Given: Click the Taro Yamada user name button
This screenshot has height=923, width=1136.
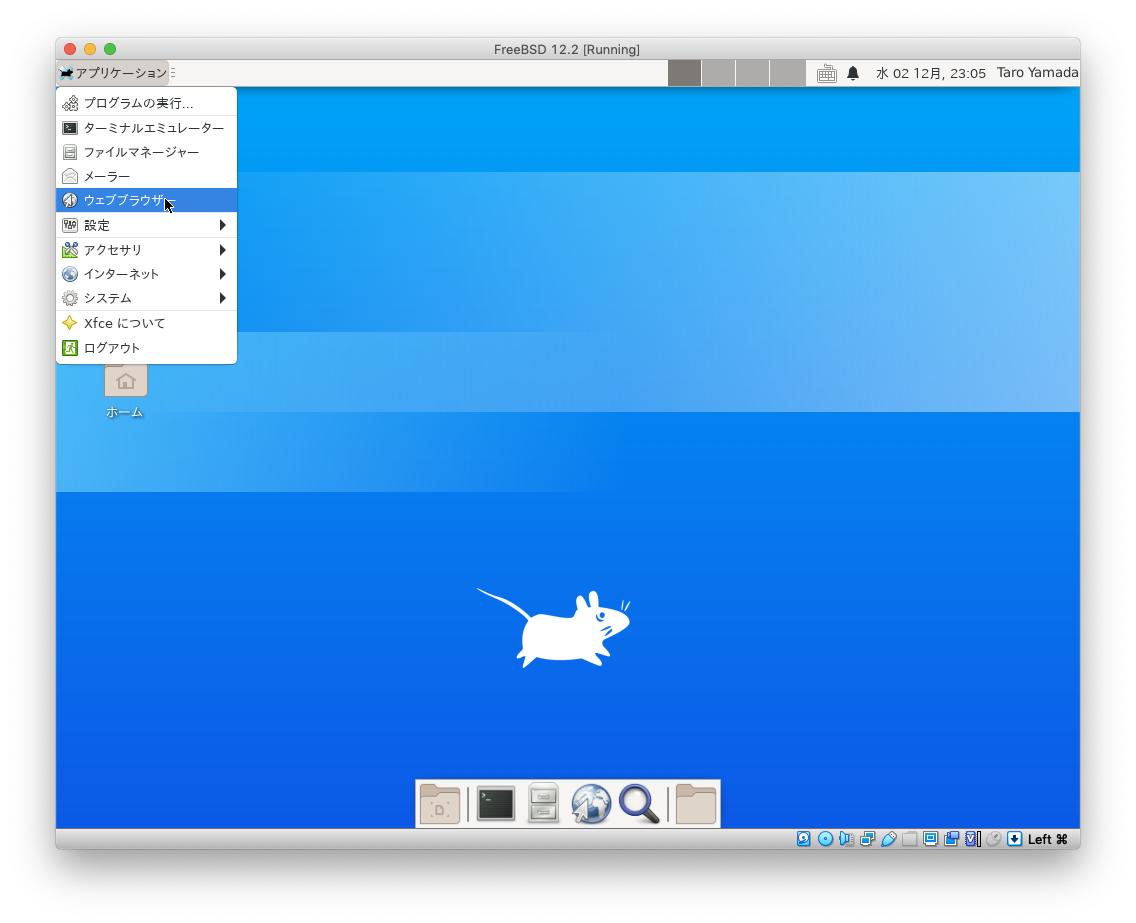Looking at the screenshot, I should click(x=1037, y=73).
